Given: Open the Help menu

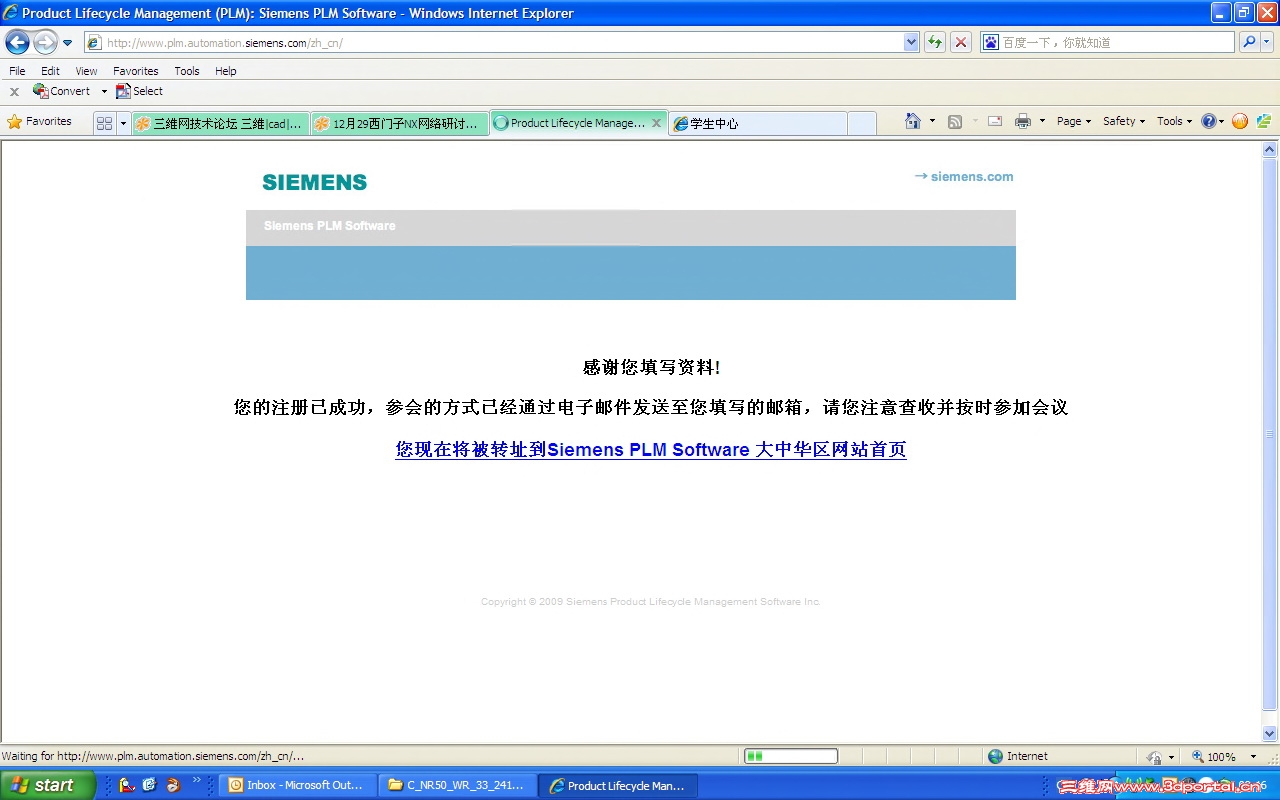Looking at the screenshot, I should (x=226, y=71).
